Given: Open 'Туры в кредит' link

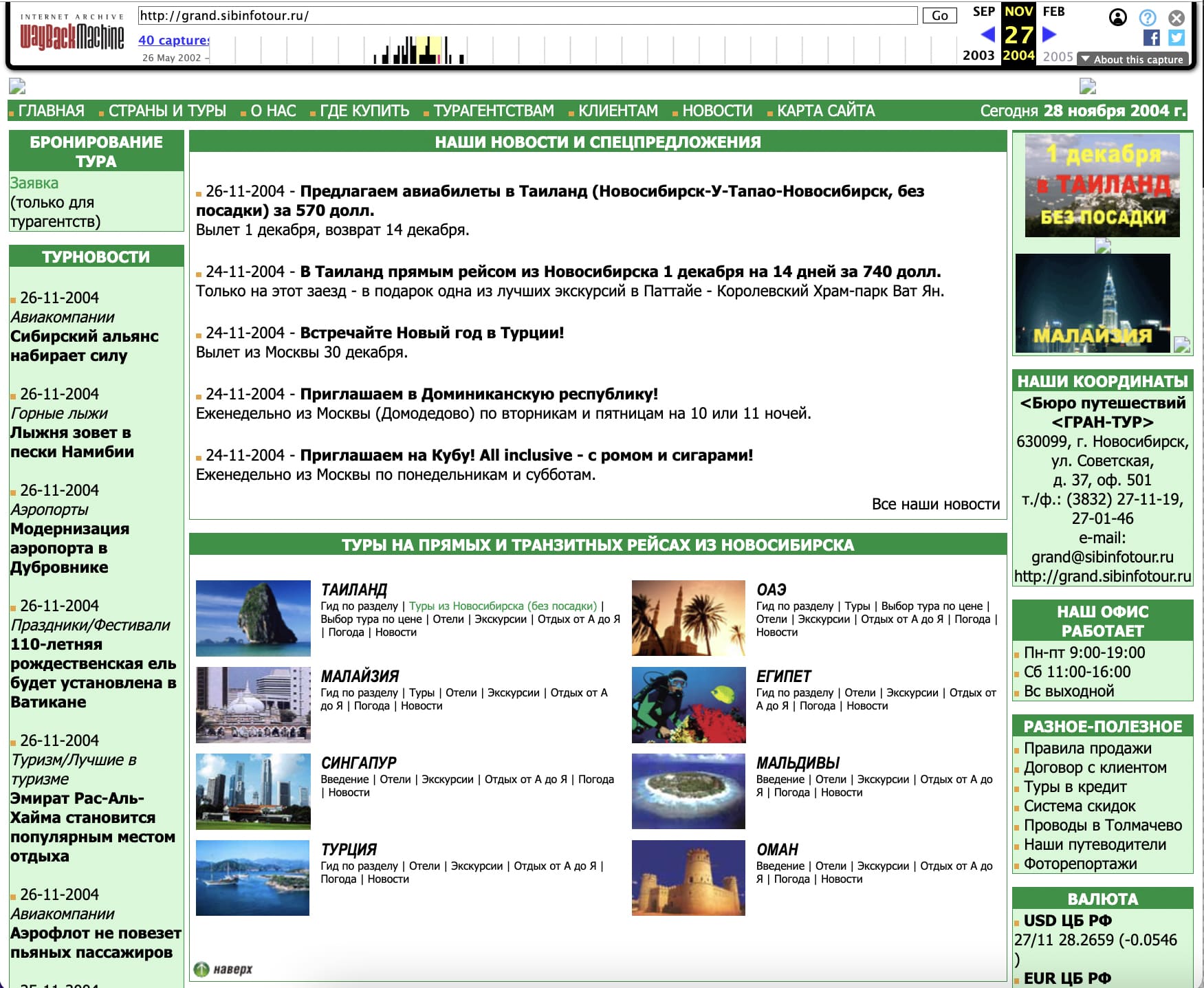Looking at the screenshot, I should click(1075, 787).
